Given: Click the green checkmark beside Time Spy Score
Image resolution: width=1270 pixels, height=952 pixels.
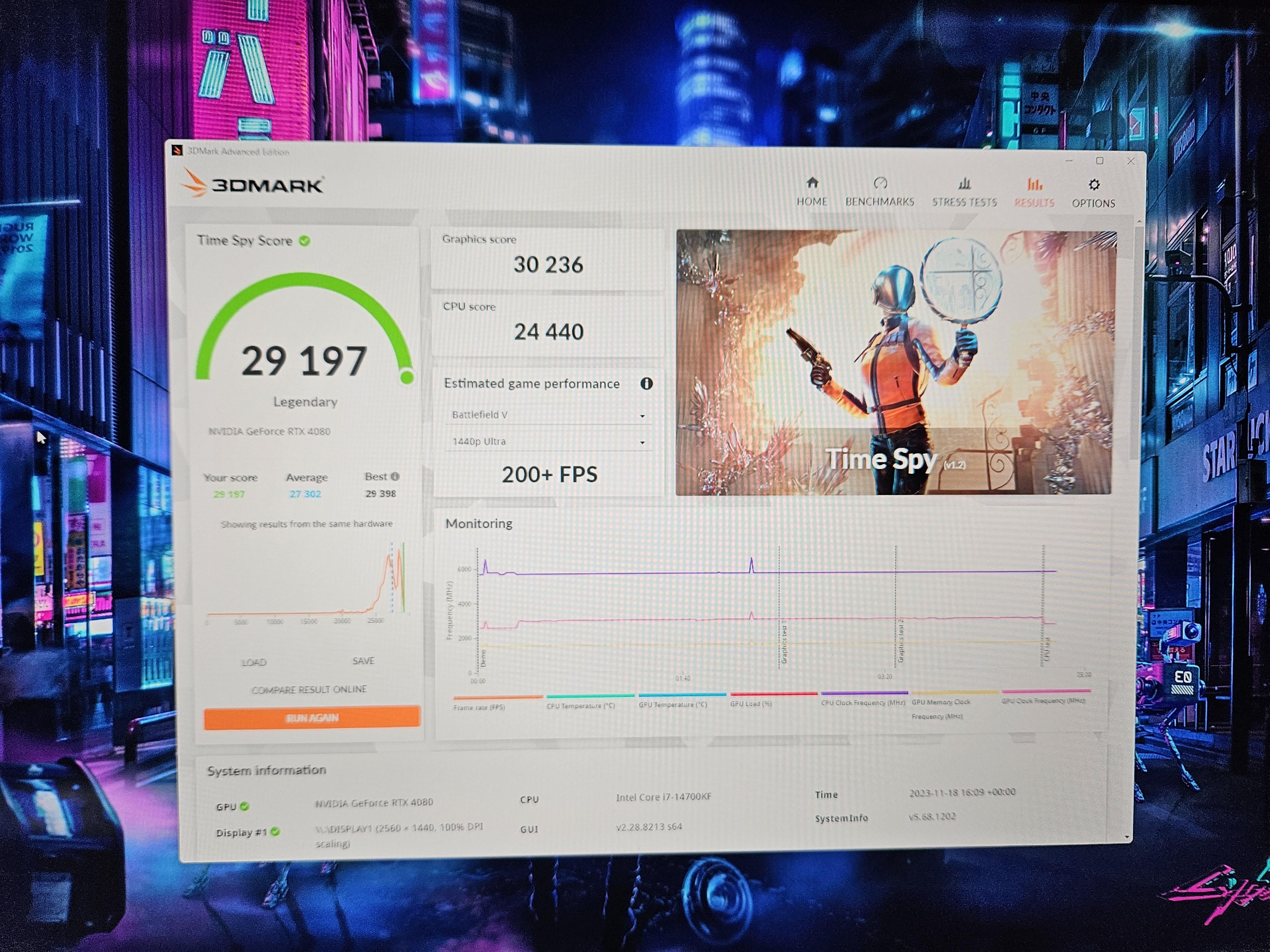Looking at the screenshot, I should [304, 241].
